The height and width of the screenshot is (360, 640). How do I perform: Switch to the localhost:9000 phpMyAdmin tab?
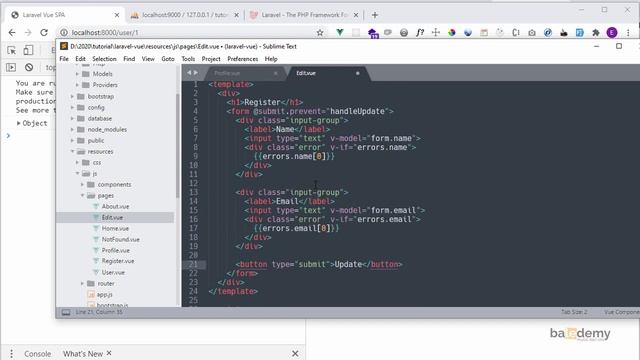tap(185, 15)
